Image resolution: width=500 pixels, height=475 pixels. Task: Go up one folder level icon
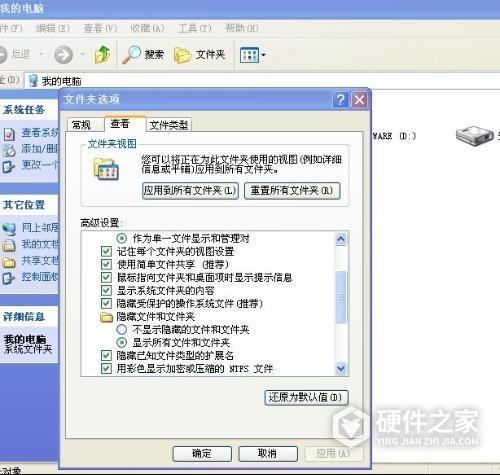tap(102, 54)
